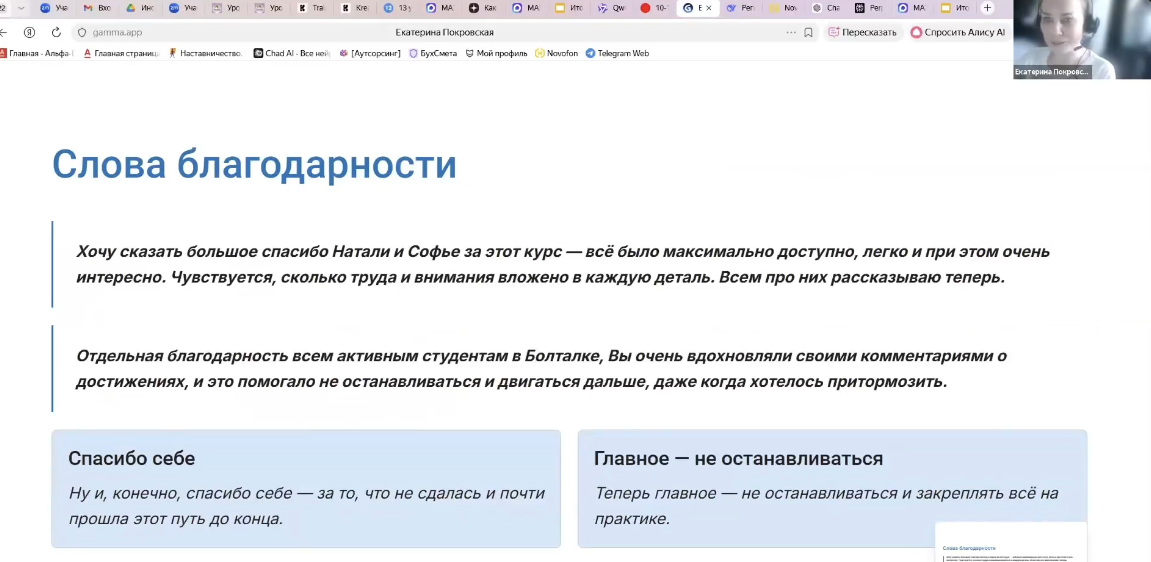Switch to the Google Drive tab
Screen dimensions: 1151x562
click(140, 8)
